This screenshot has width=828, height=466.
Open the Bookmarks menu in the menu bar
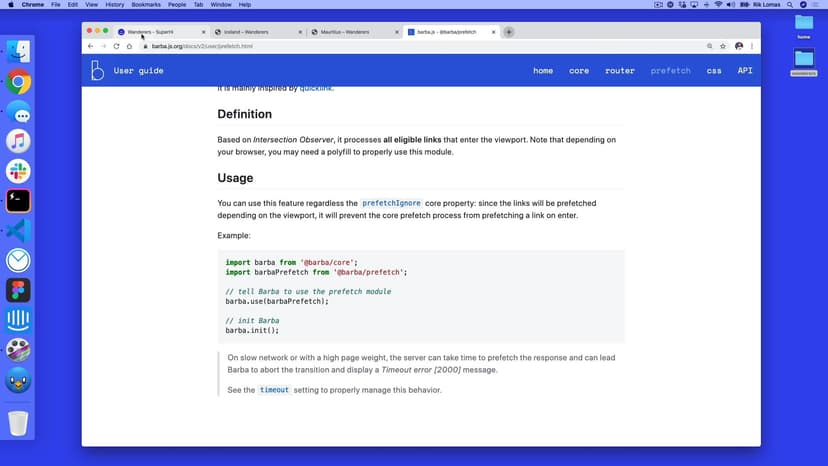pos(144,5)
